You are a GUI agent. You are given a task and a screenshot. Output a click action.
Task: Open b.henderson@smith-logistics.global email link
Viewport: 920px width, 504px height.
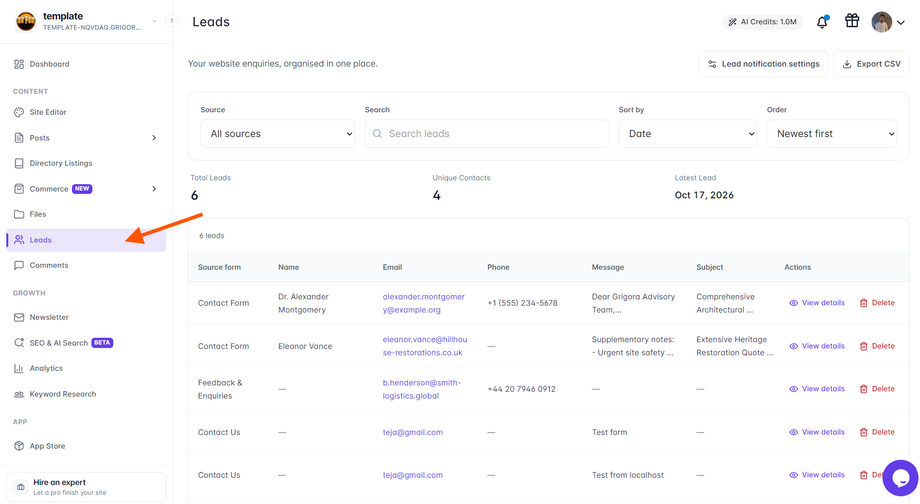pyautogui.click(x=422, y=389)
